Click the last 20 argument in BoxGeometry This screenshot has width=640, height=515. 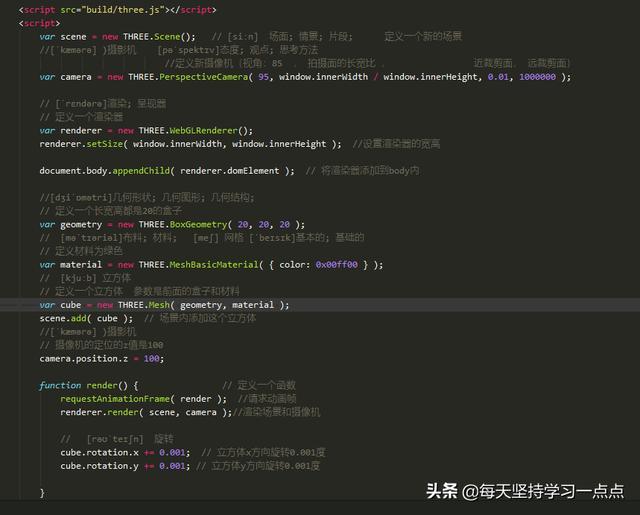284,224
